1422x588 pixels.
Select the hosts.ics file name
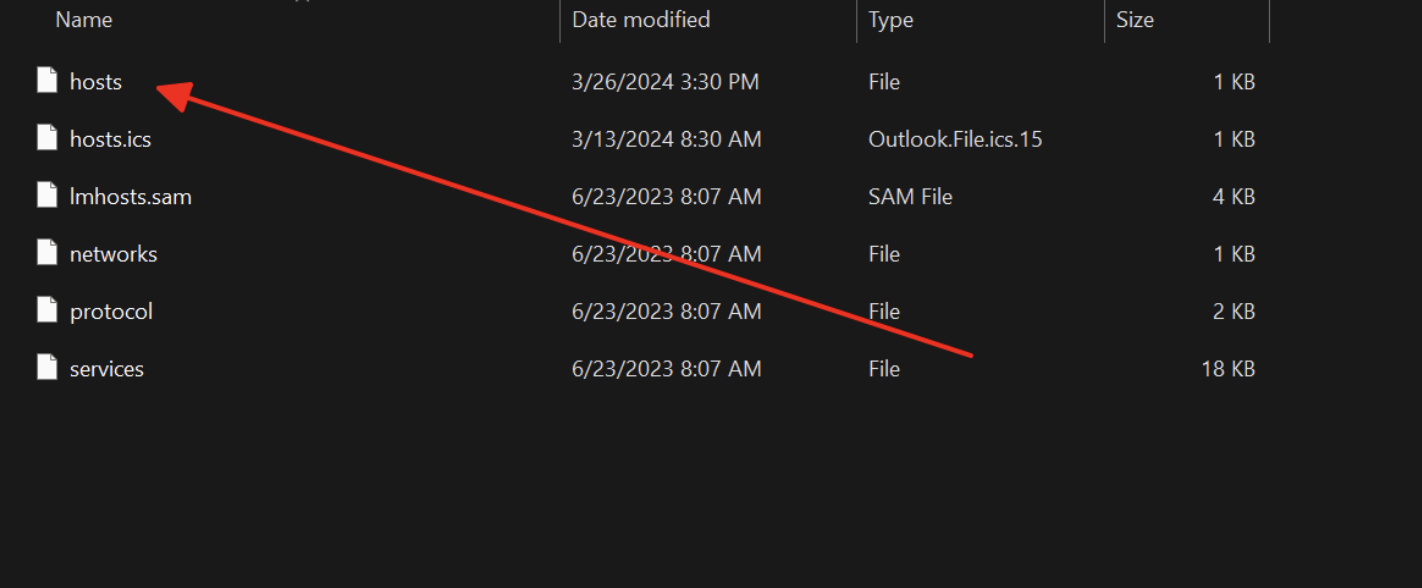pyautogui.click(x=111, y=139)
